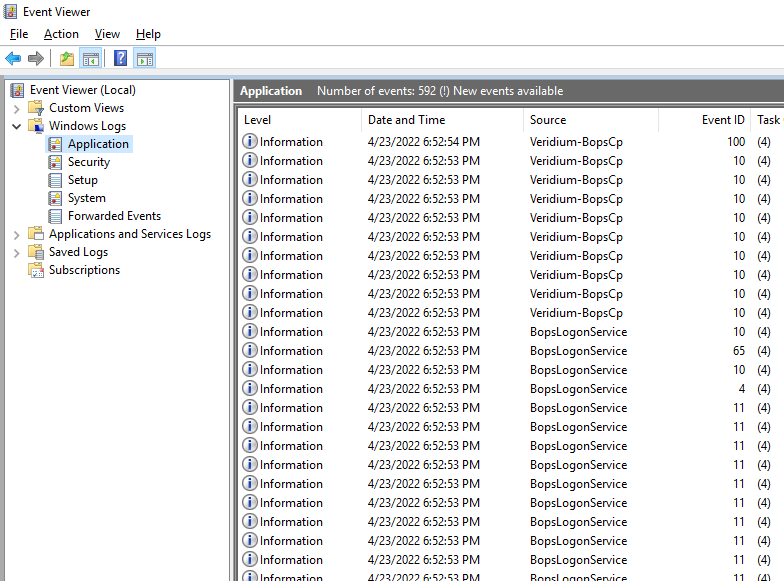
Task: Select the Security log icon
Action: pyautogui.click(x=56, y=162)
